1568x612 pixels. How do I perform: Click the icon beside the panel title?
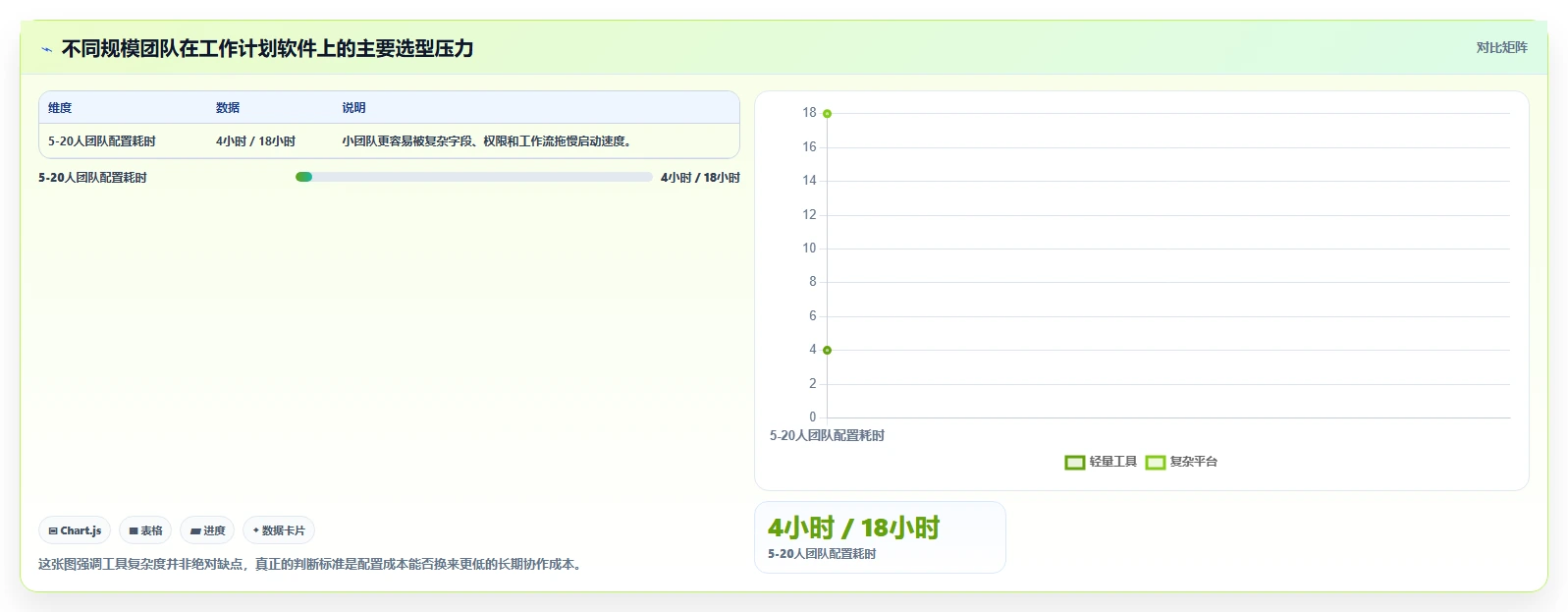click(x=46, y=49)
